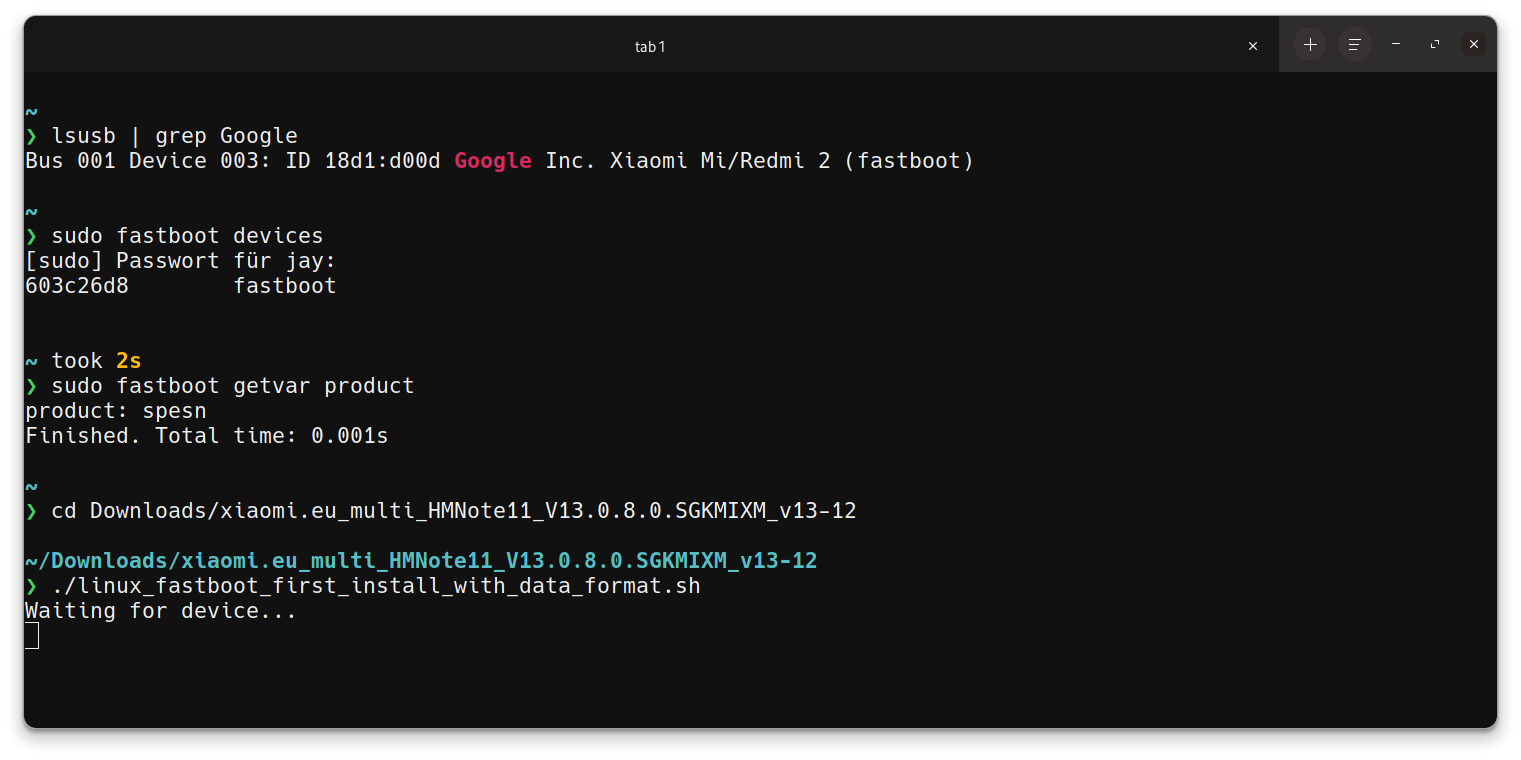Minimize the terminal window
The height and width of the screenshot is (760, 1521).
(1396, 44)
